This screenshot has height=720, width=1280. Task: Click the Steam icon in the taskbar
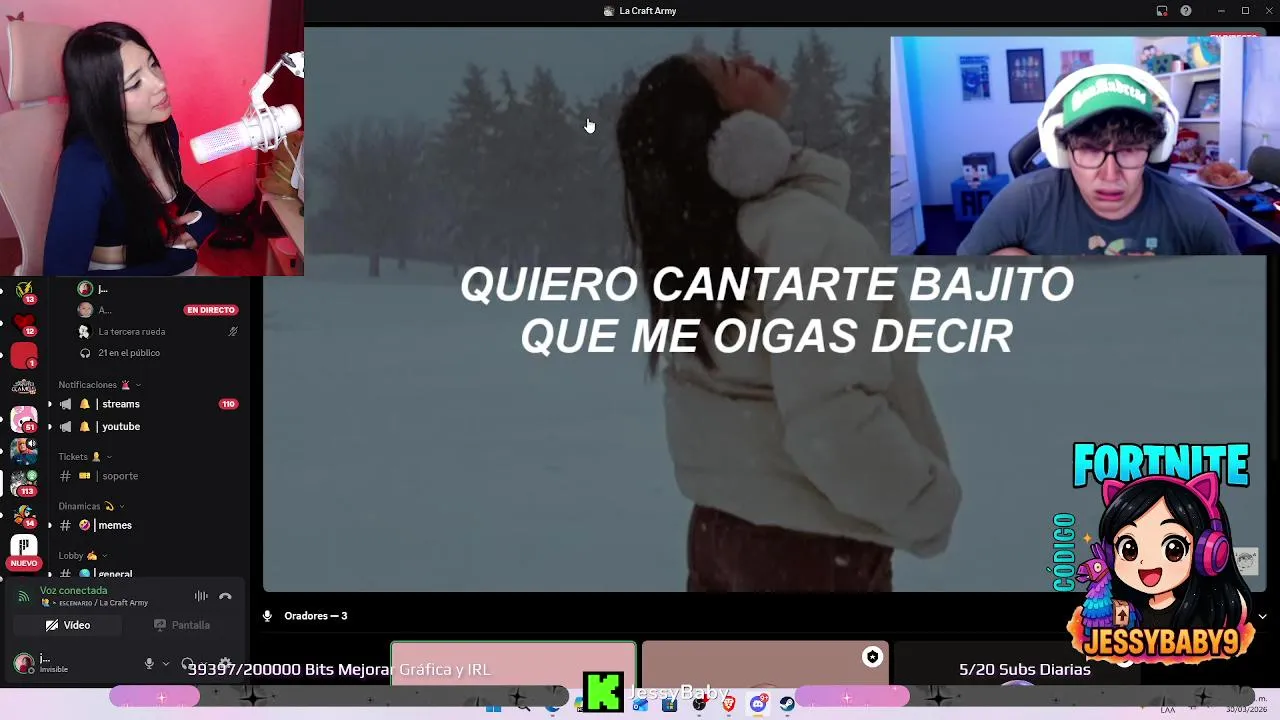(787, 705)
